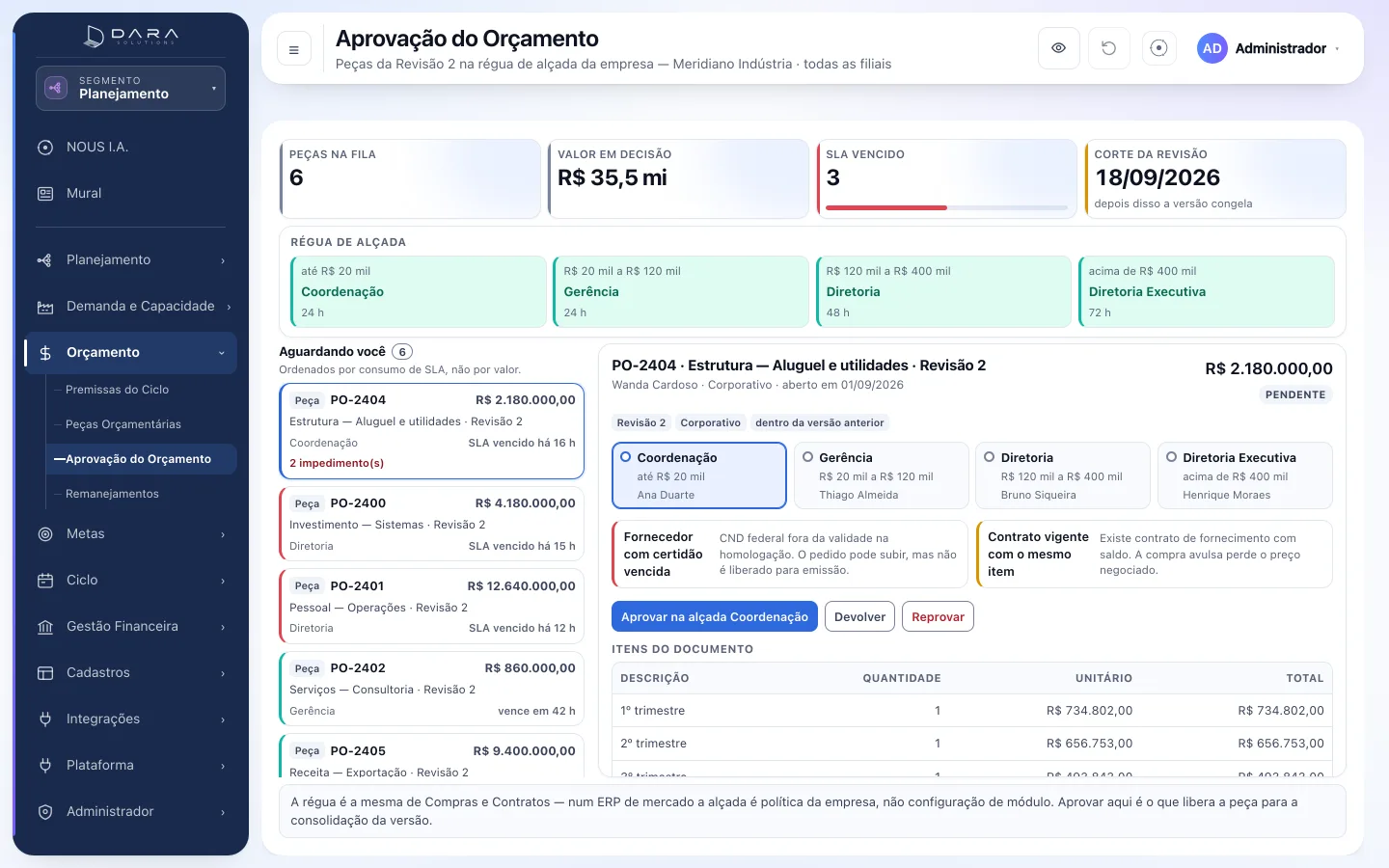Toggle the eye visibility icon in header
The image size is (1389, 868).
click(x=1058, y=48)
